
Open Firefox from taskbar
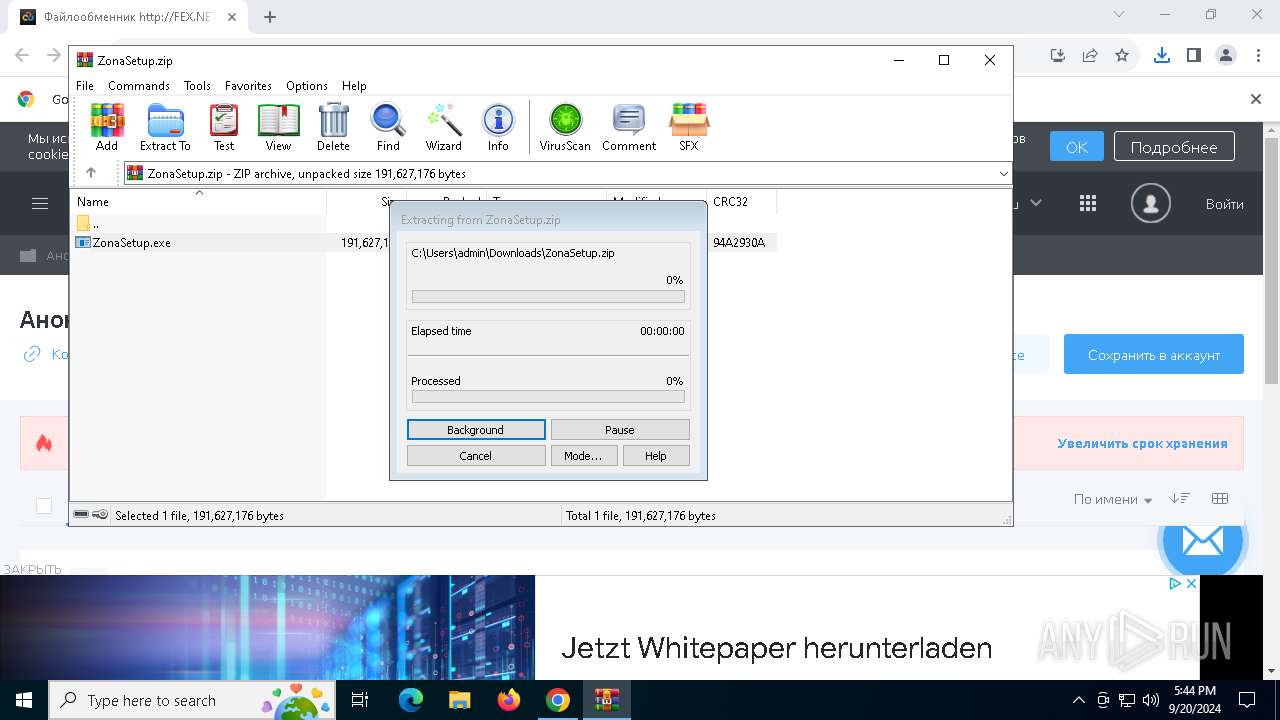509,700
